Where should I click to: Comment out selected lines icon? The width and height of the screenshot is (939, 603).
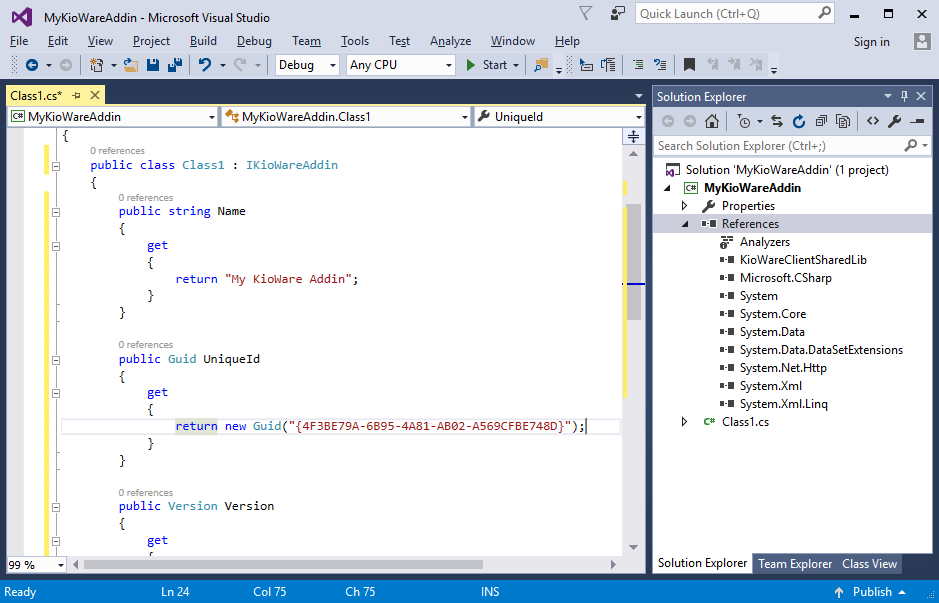click(x=638, y=65)
